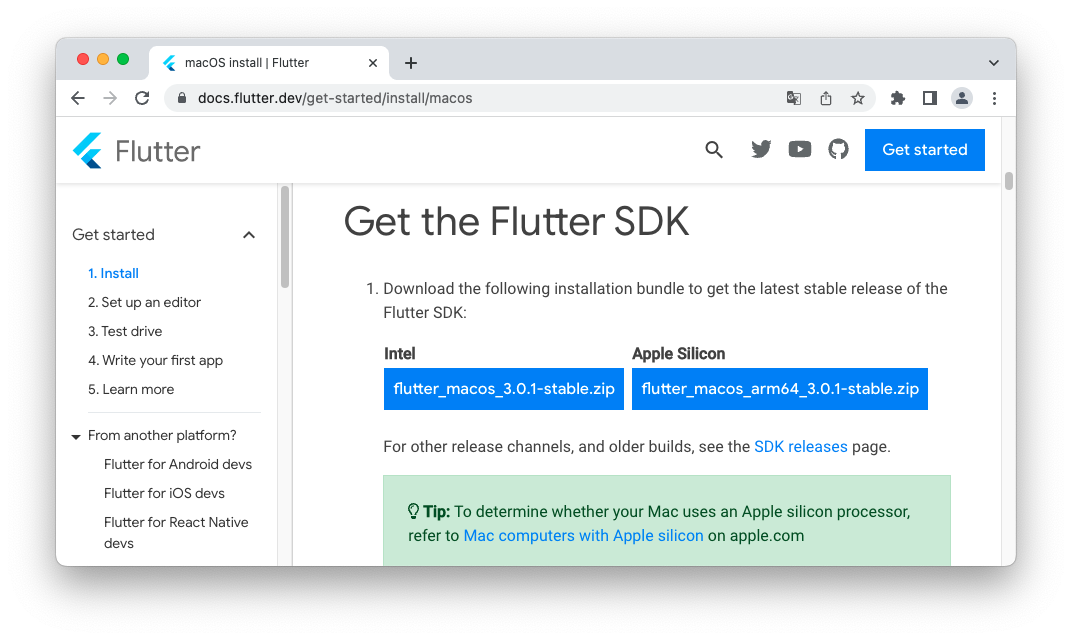The height and width of the screenshot is (640, 1072).
Task: Open the extensions puzzle icon
Action: (x=898, y=98)
